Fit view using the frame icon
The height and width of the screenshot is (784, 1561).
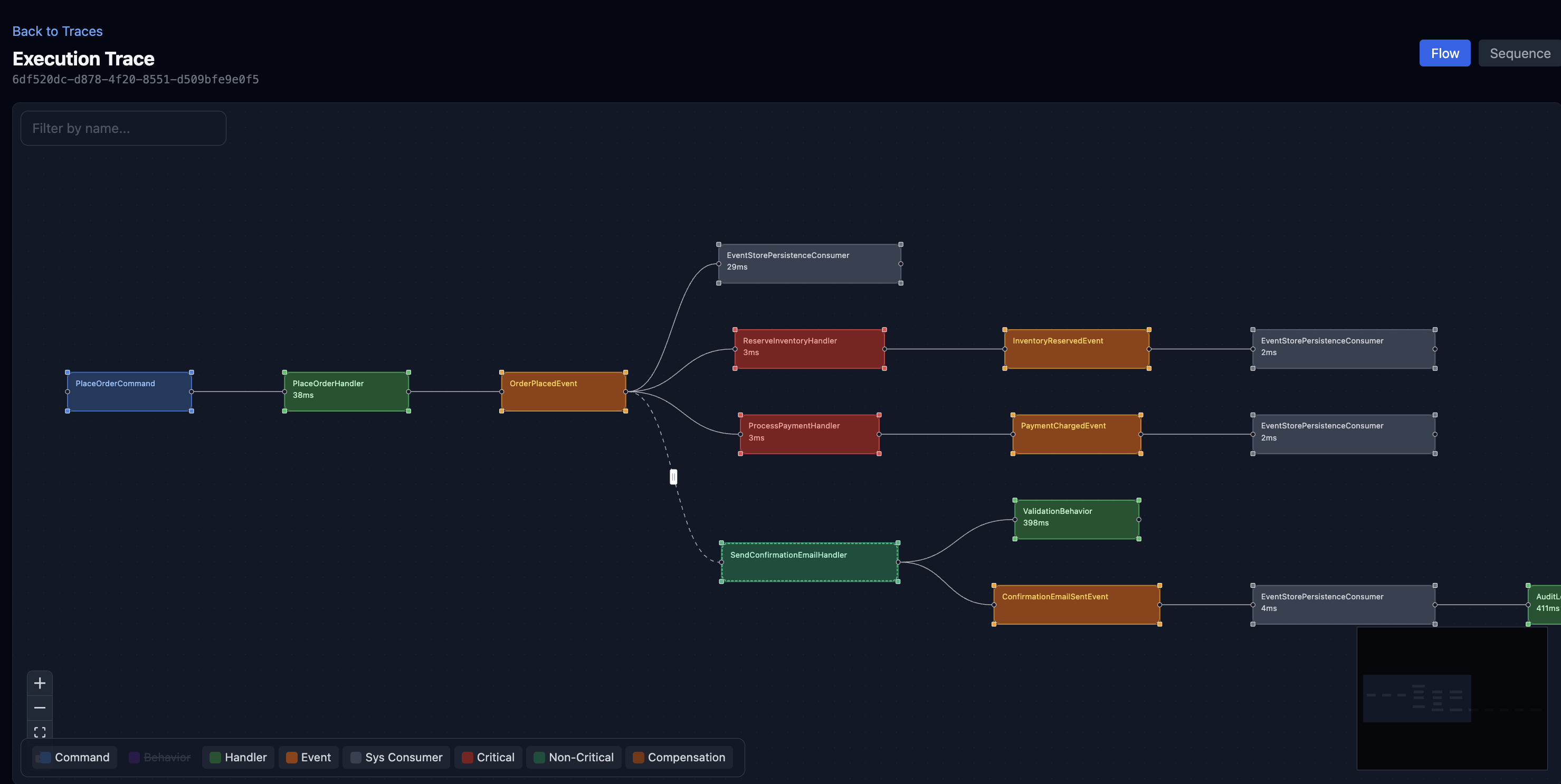tap(40, 732)
